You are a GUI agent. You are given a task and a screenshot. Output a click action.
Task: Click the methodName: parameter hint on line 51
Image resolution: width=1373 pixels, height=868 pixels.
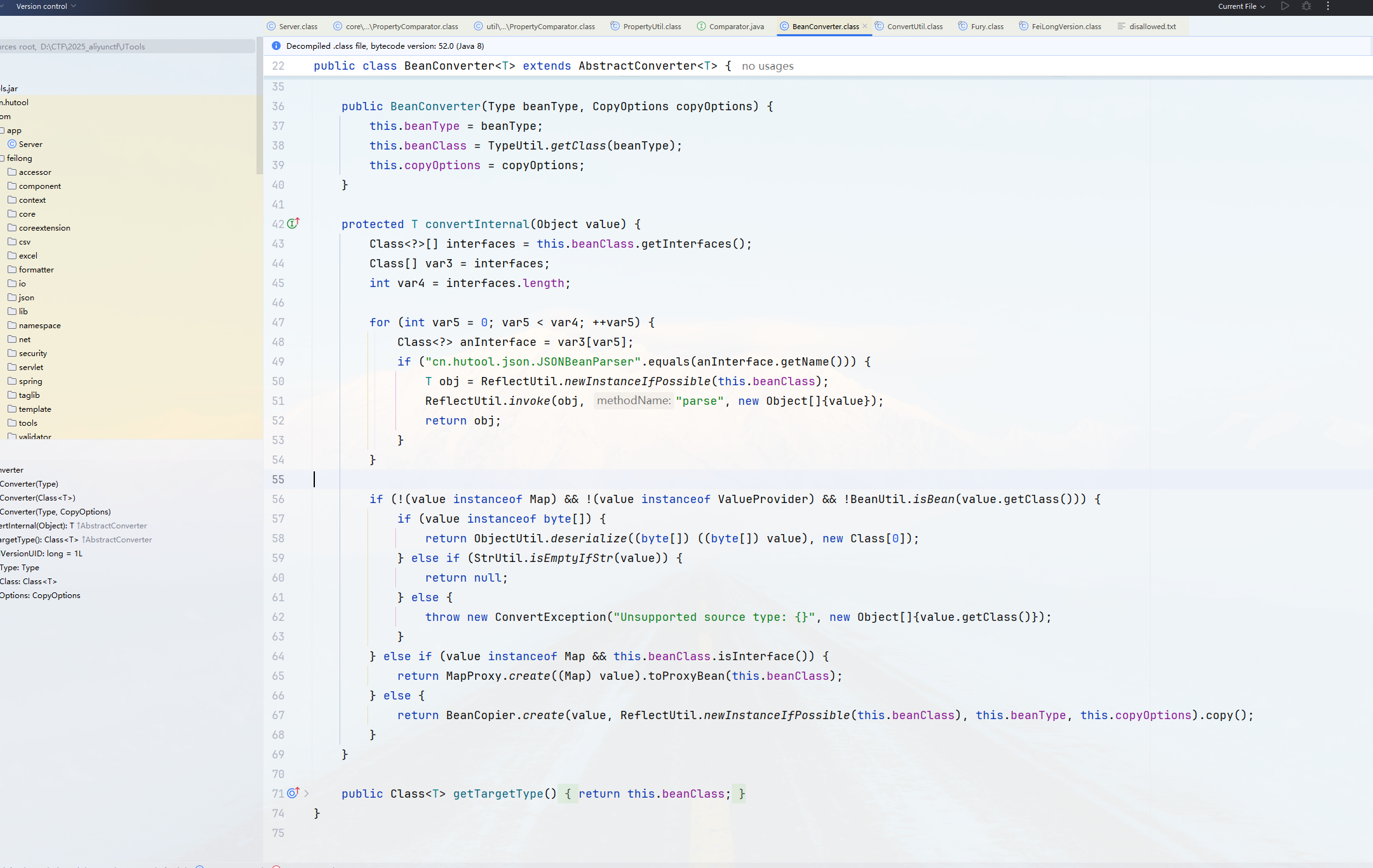click(x=634, y=400)
